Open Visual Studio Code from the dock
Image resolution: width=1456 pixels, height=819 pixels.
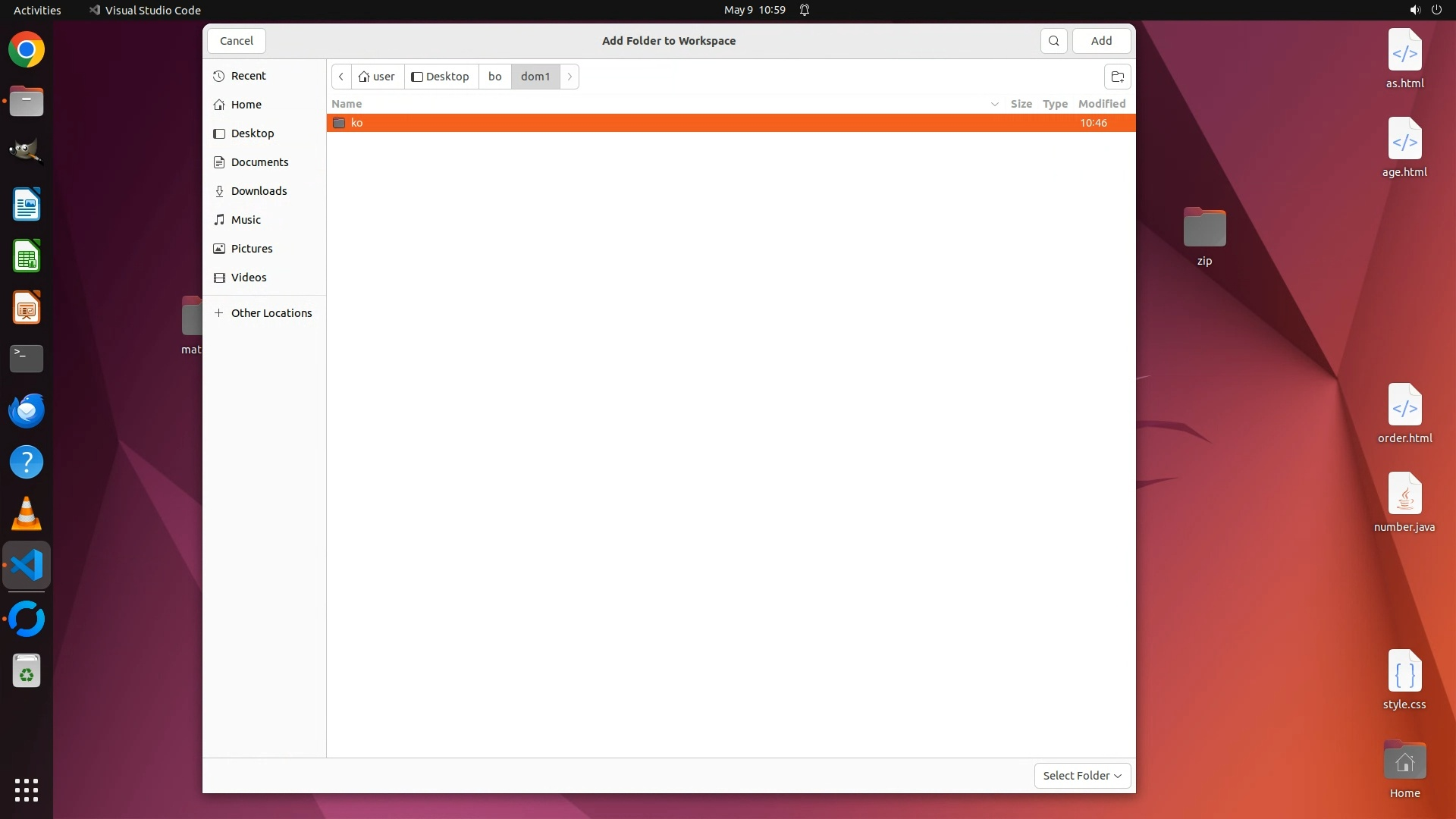(x=27, y=566)
